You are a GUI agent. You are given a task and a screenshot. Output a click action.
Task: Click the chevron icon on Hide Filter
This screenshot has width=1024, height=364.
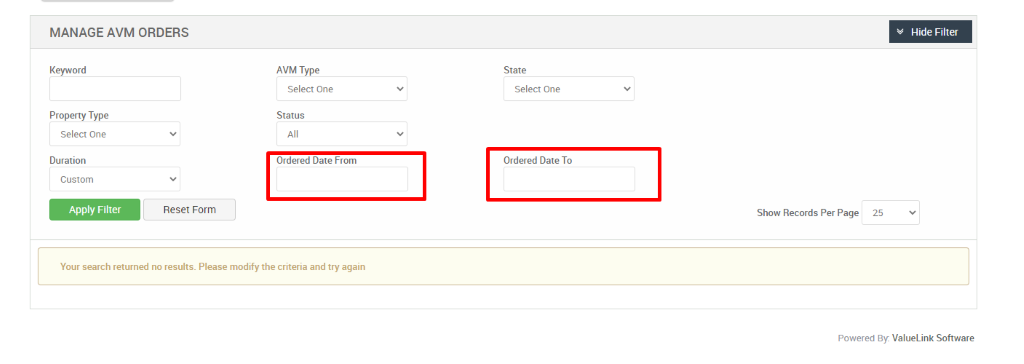(900, 32)
